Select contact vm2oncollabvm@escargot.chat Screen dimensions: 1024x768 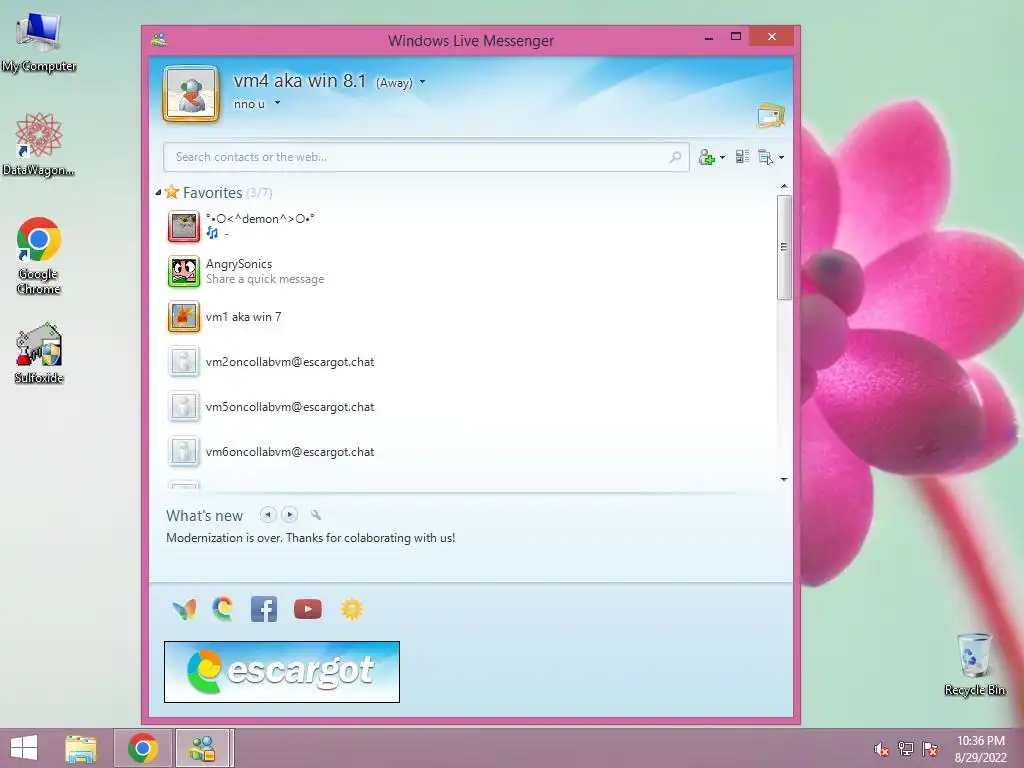point(290,362)
